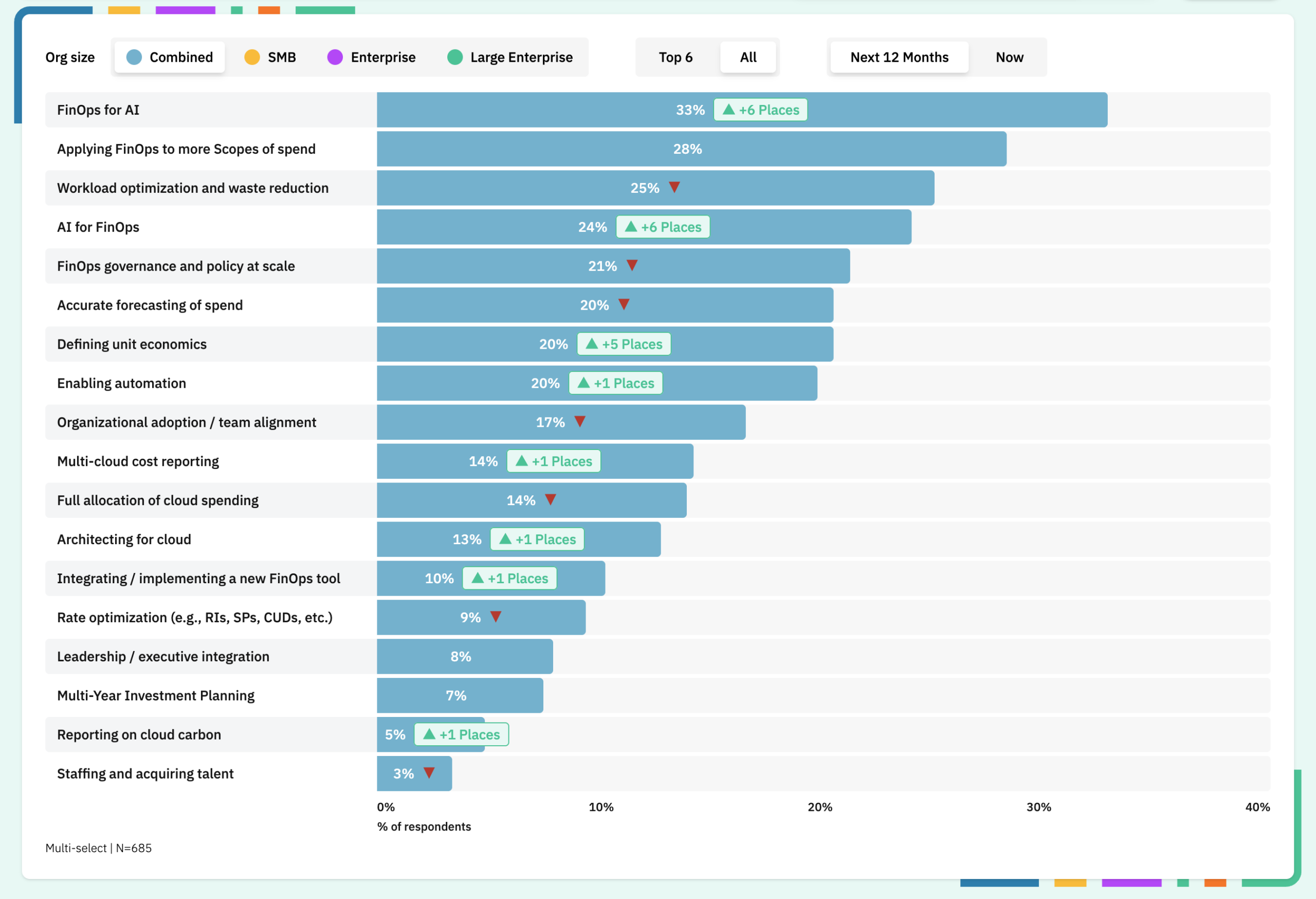1316x899 pixels.
Task: Click red down arrow next to 21% governance
Action: [x=632, y=265]
